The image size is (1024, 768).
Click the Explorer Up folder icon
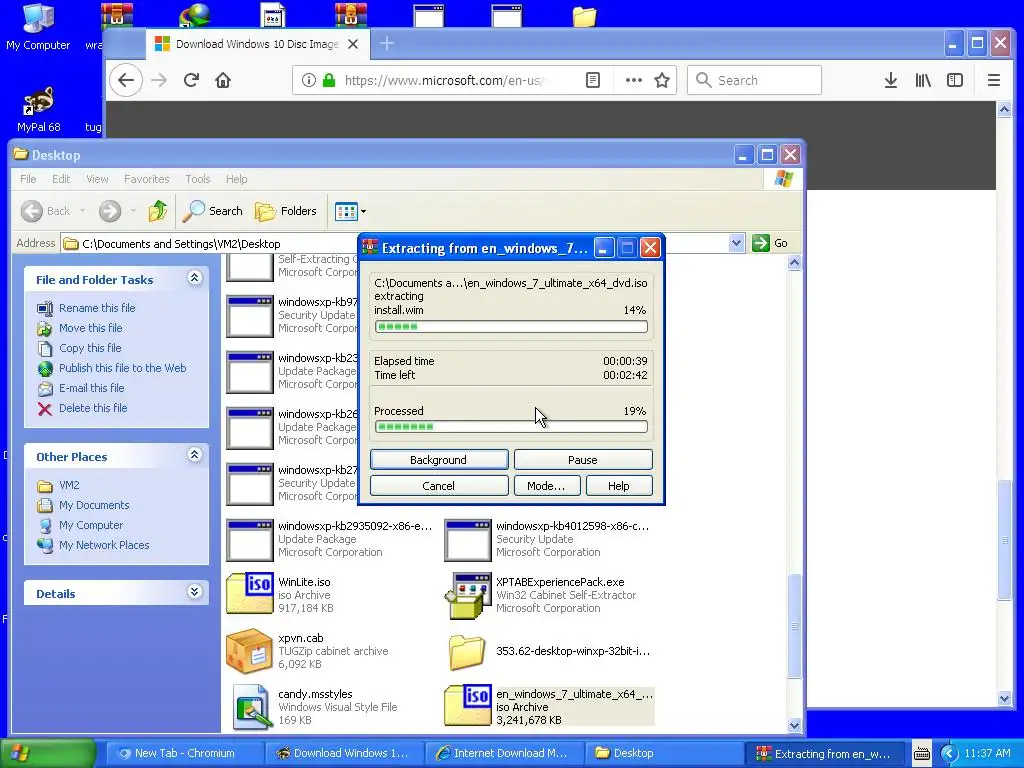point(157,211)
